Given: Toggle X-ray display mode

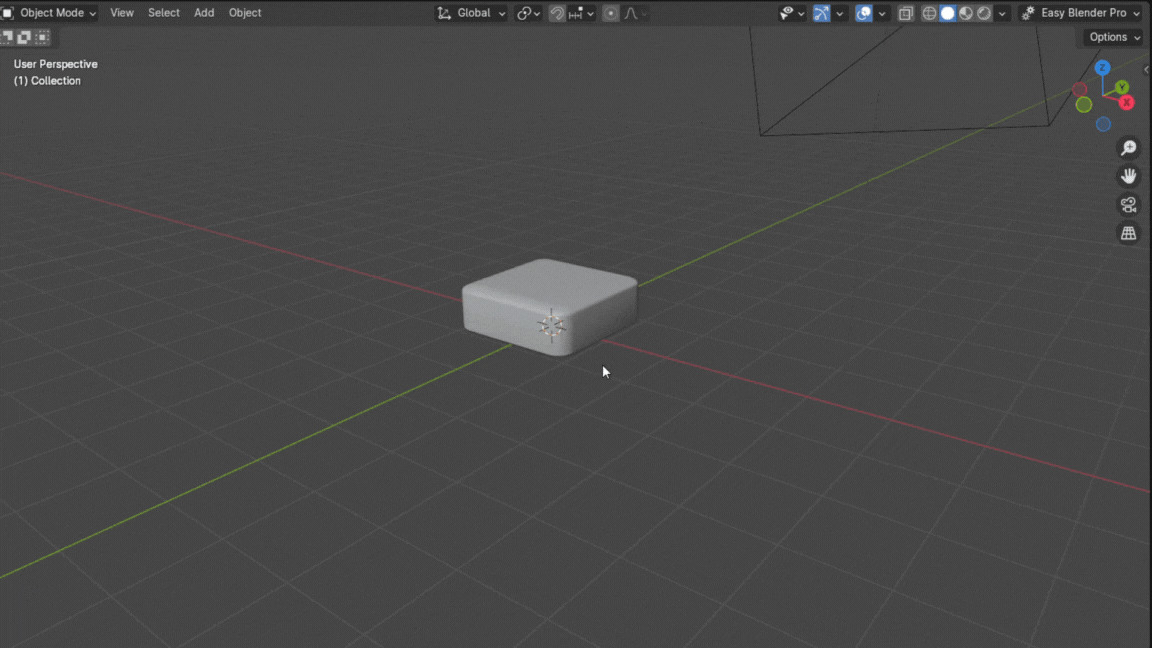Looking at the screenshot, I should pyautogui.click(x=905, y=13).
